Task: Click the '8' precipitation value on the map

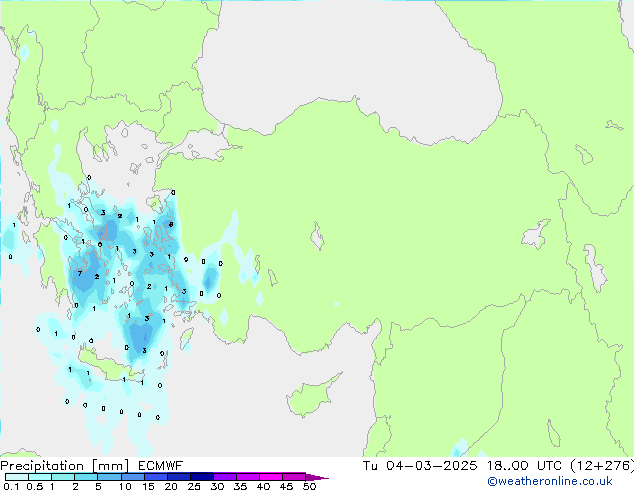Action: pyautogui.click(x=171, y=224)
